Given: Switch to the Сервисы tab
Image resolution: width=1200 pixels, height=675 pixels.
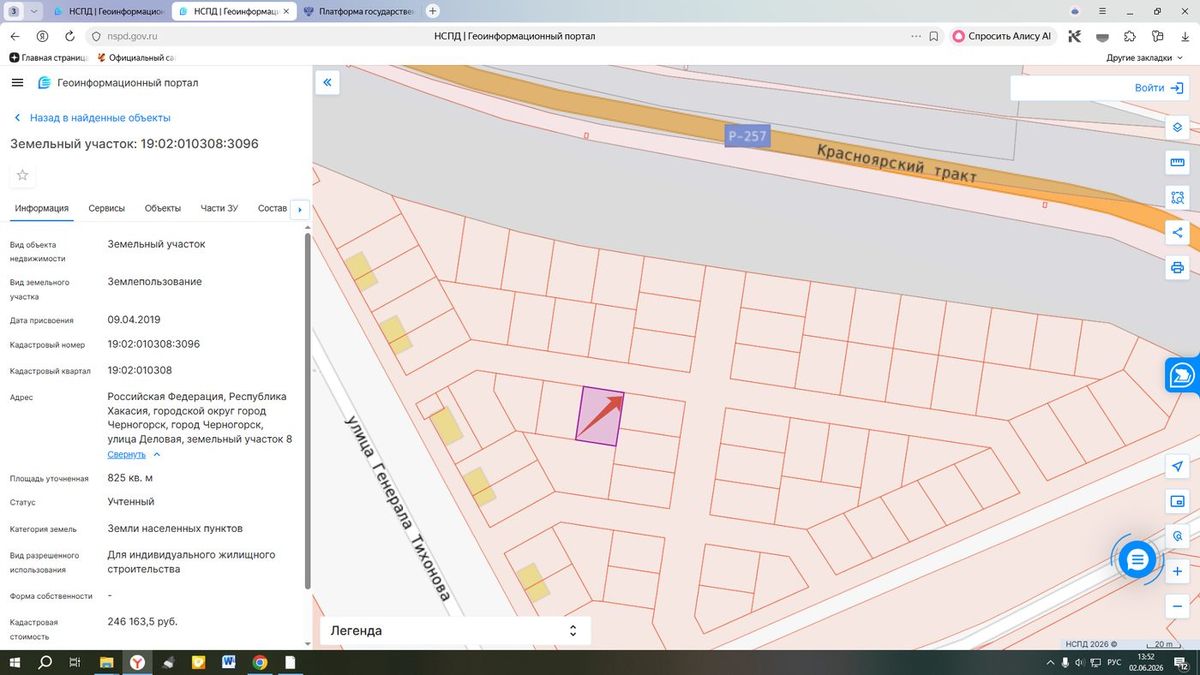Looking at the screenshot, I should 107,208.
